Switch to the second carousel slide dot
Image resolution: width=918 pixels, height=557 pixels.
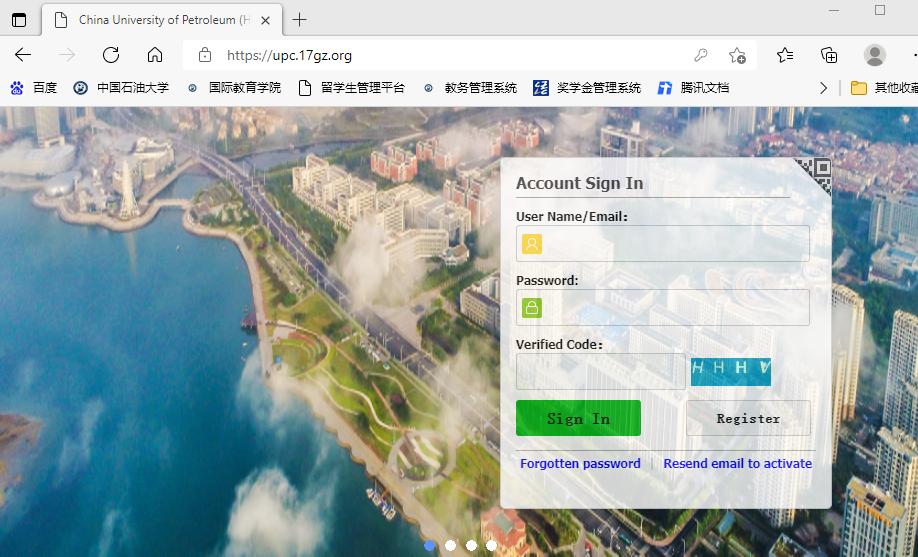coord(451,545)
